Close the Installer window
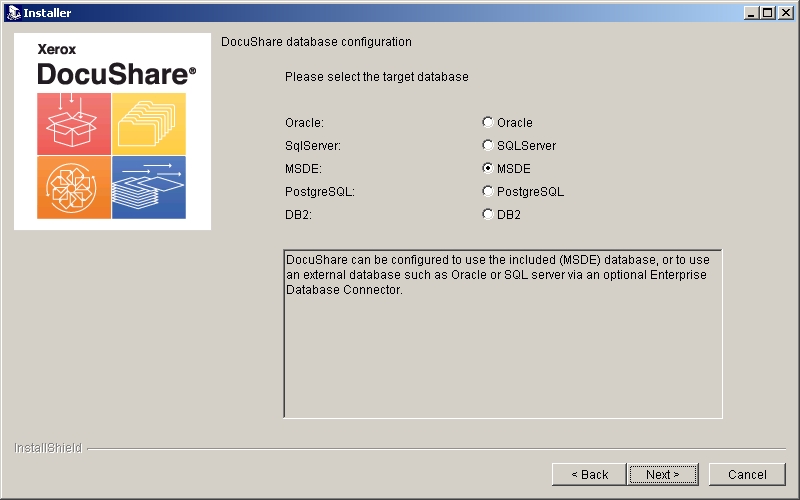Image resolution: width=800 pixels, height=500 pixels. pyautogui.click(x=786, y=13)
